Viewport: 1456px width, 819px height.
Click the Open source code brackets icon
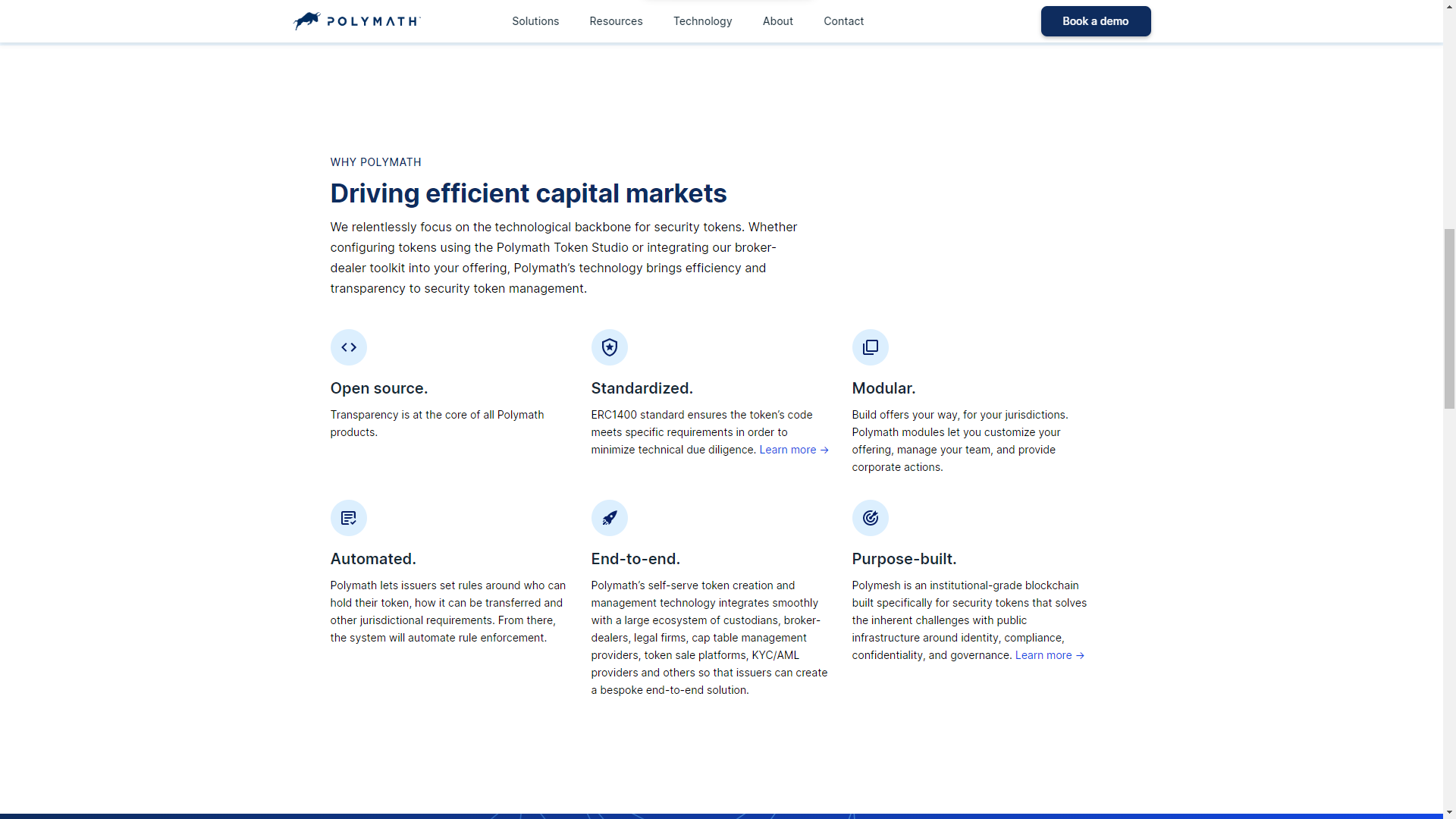[349, 347]
